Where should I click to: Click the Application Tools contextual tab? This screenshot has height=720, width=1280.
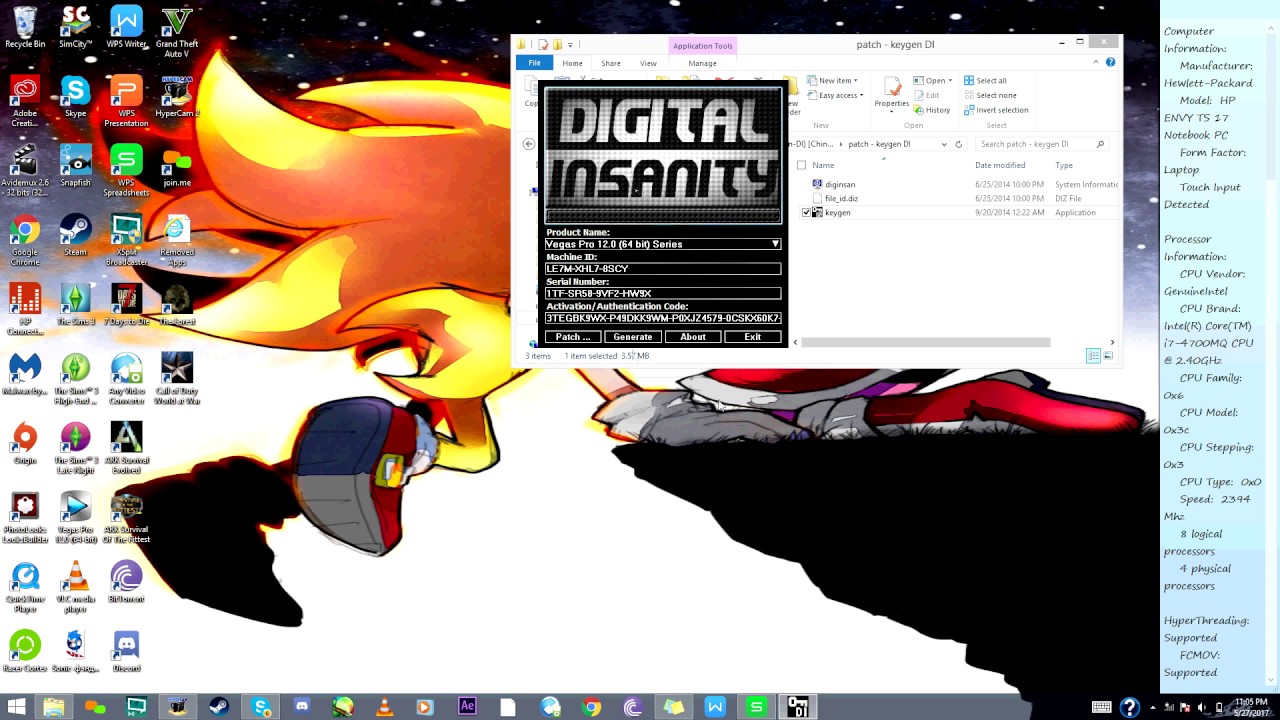(x=702, y=46)
